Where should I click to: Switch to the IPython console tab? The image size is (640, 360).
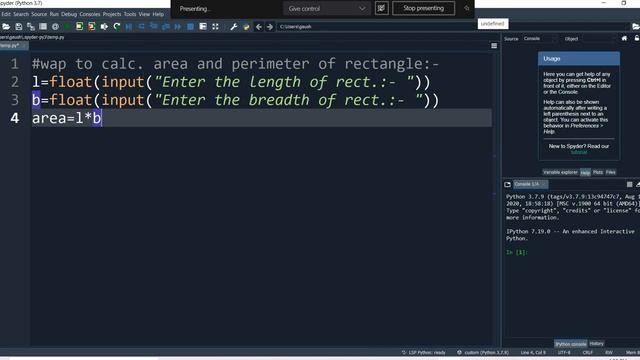point(570,344)
